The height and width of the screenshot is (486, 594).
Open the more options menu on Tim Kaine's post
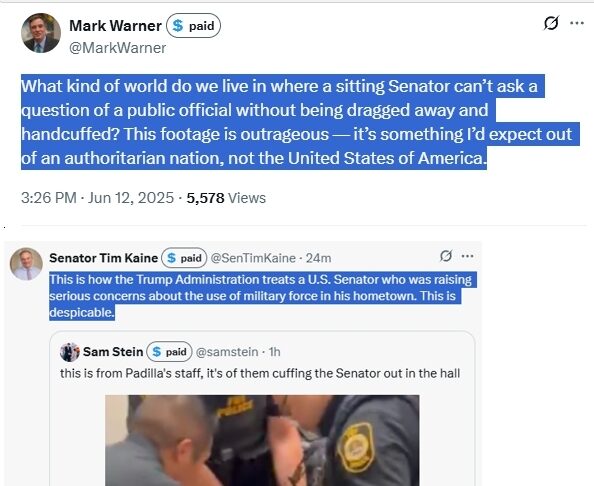coord(467,256)
